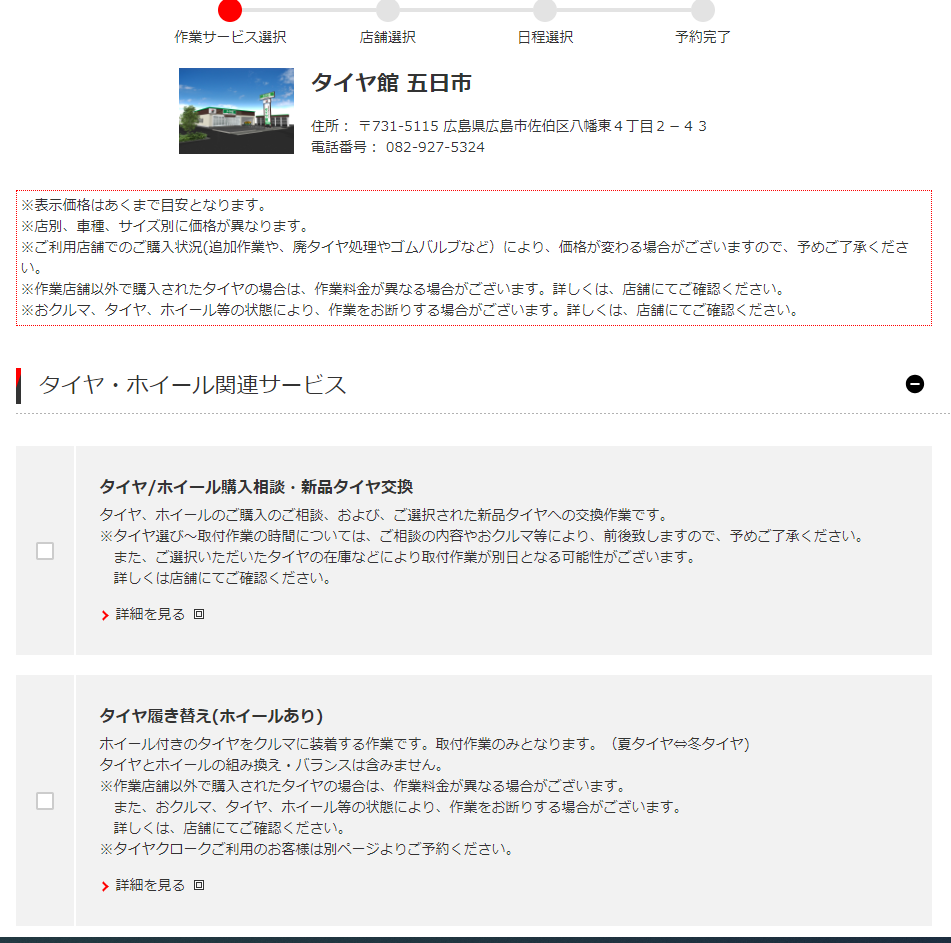
Task: Select the 作業サービス選択 step label
Action: pyautogui.click(x=230, y=37)
